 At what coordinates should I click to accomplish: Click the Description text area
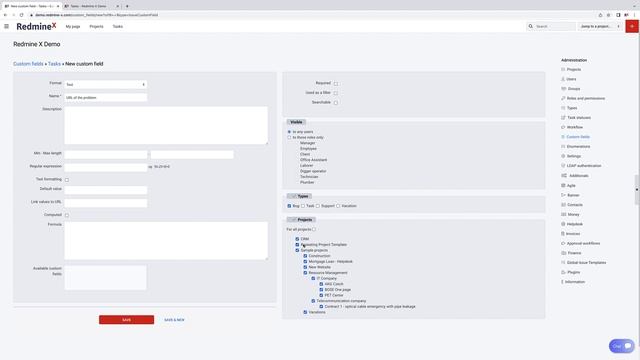[x=166, y=125]
